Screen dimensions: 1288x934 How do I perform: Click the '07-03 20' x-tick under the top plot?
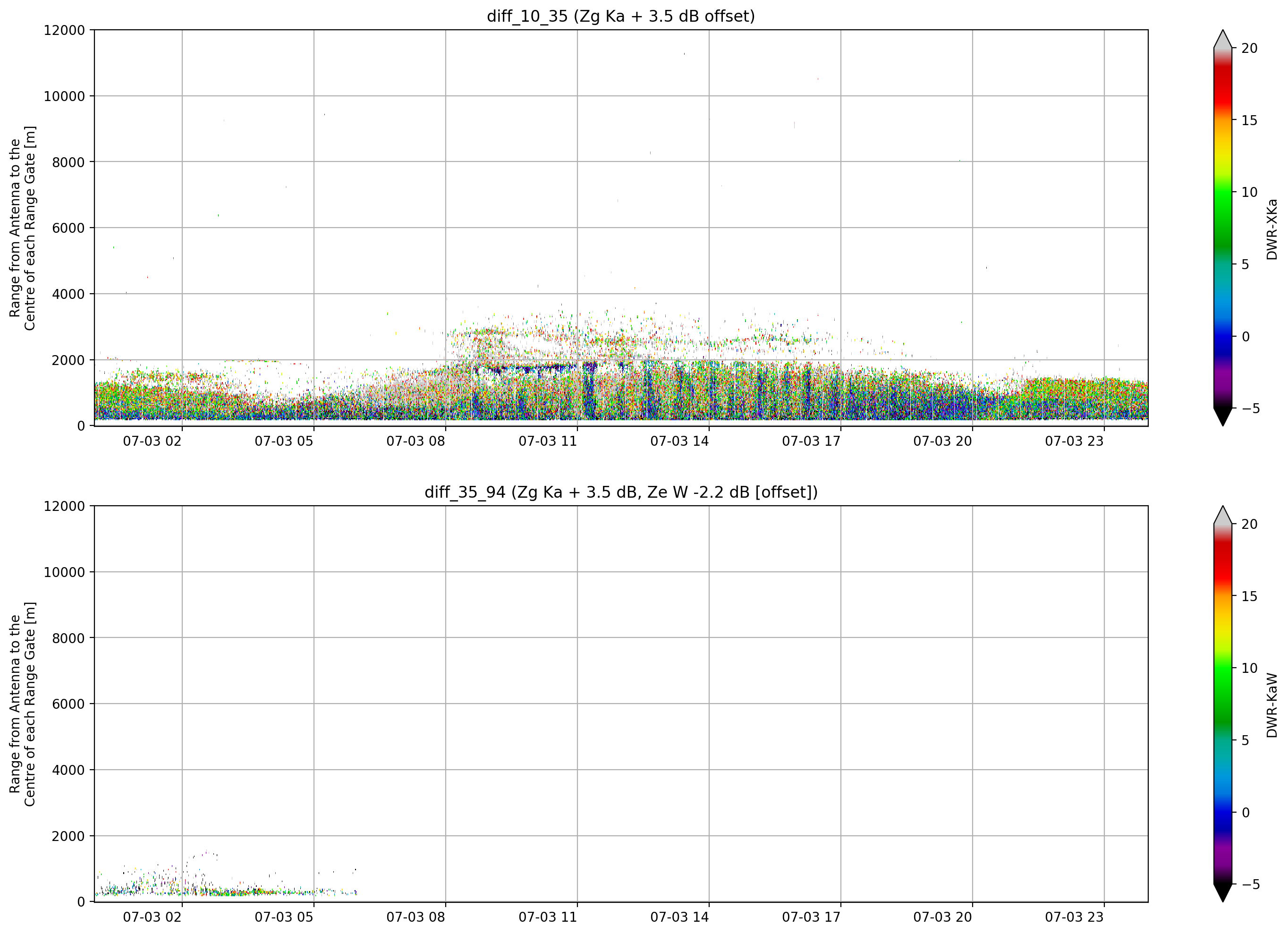pos(943,442)
